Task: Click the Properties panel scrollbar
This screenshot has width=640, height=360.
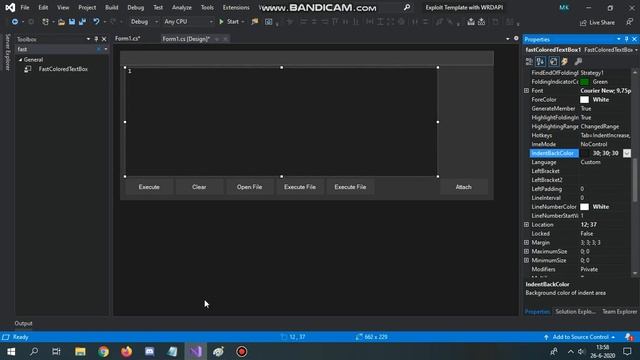Action: coord(635,180)
